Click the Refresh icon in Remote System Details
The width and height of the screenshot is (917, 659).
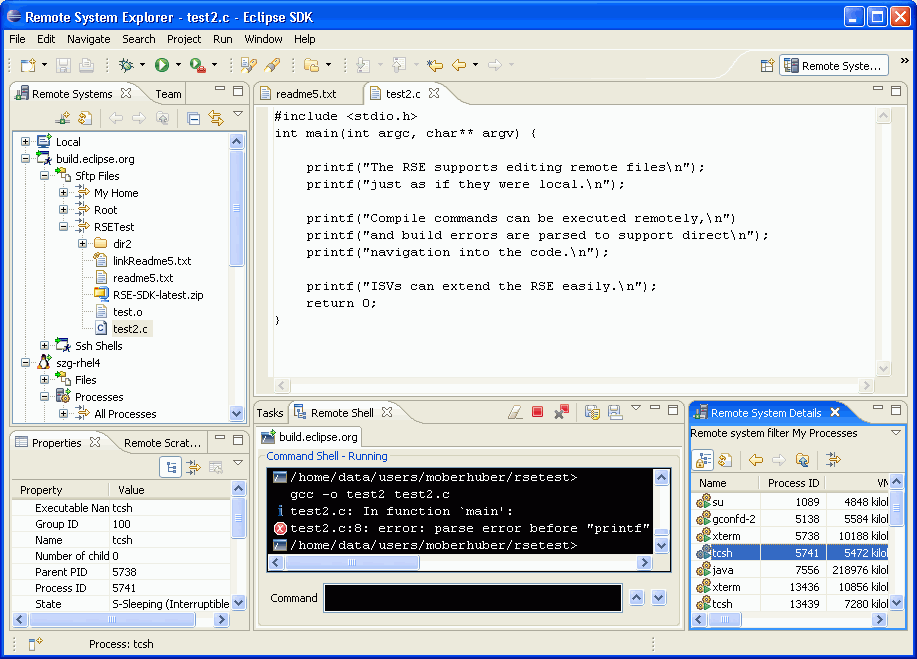pyautogui.click(x=725, y=460)
